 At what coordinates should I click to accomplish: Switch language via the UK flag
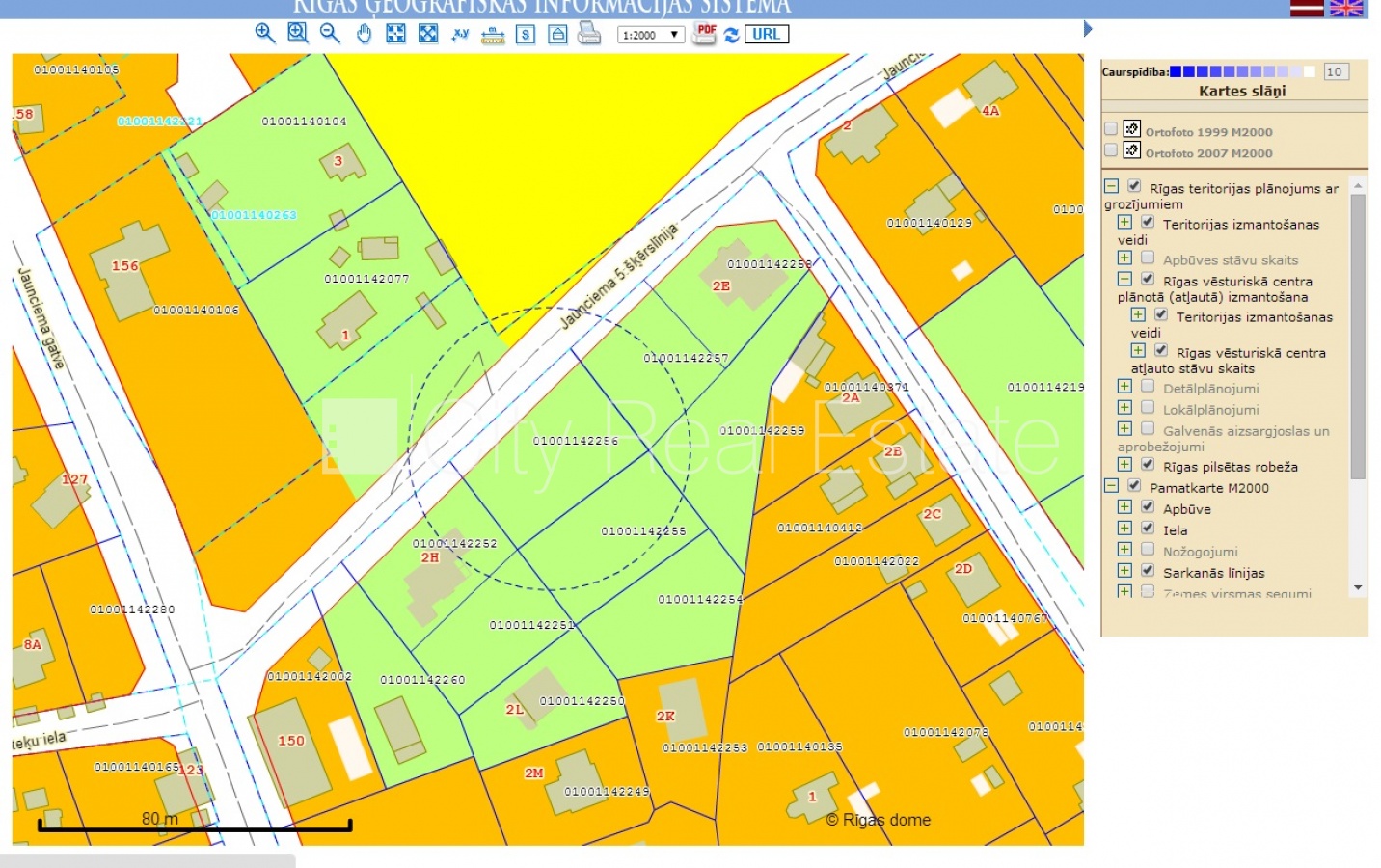click(x=1345, y=8)
